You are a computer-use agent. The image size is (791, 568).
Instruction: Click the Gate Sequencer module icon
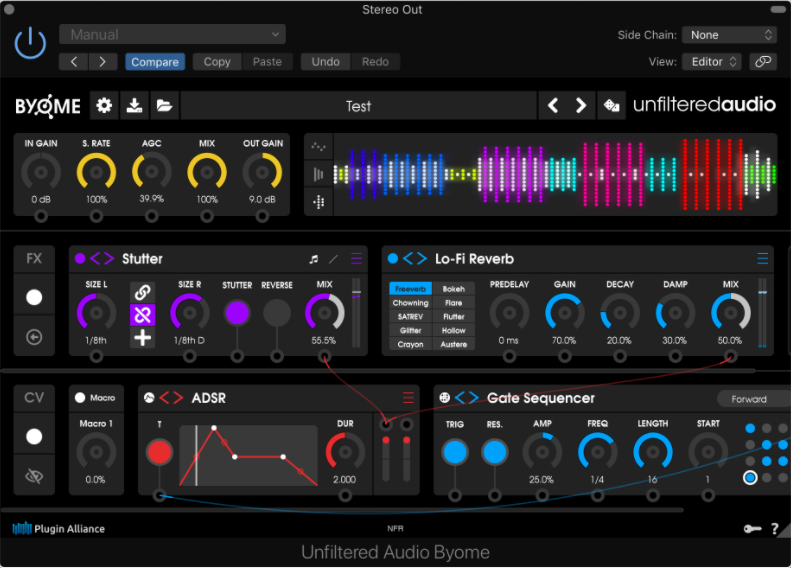point(444,397)
